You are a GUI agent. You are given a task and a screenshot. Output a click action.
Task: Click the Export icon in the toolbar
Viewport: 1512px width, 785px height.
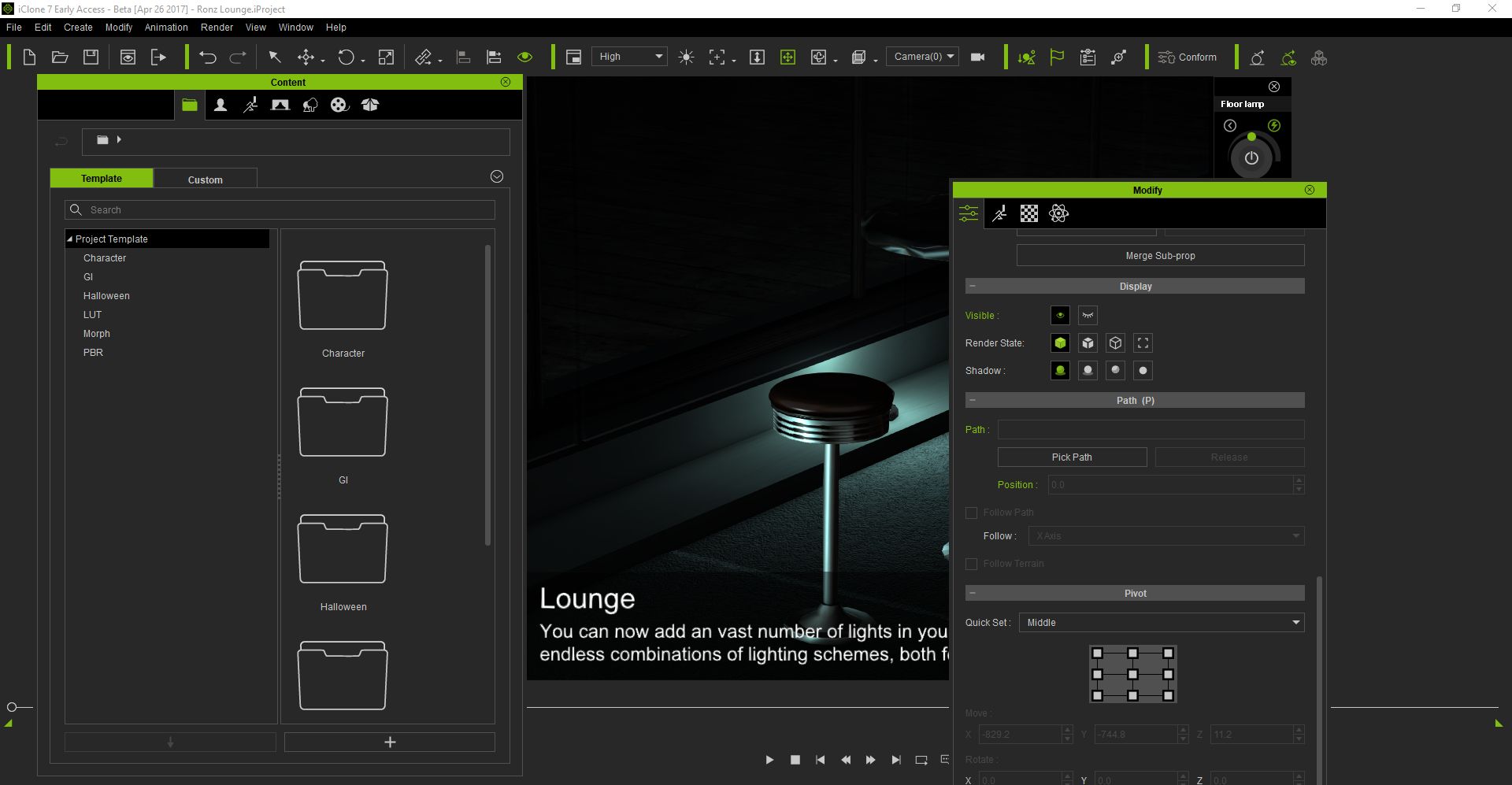(158, 57)
